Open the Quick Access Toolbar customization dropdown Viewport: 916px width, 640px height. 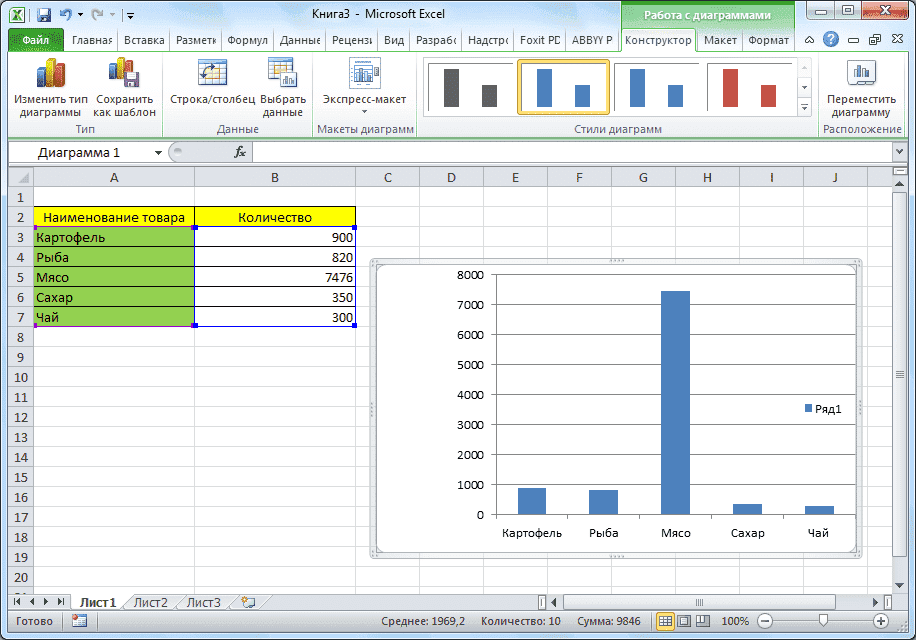coord(130,15)
